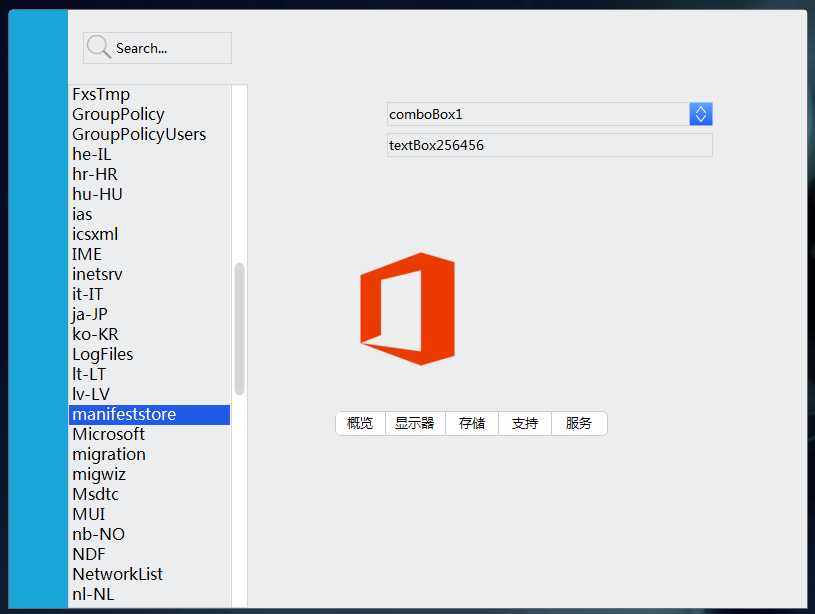This screenshot has width=815, height=614.
Task: Select it-IT in the list
Action: (x=149, y=294)
